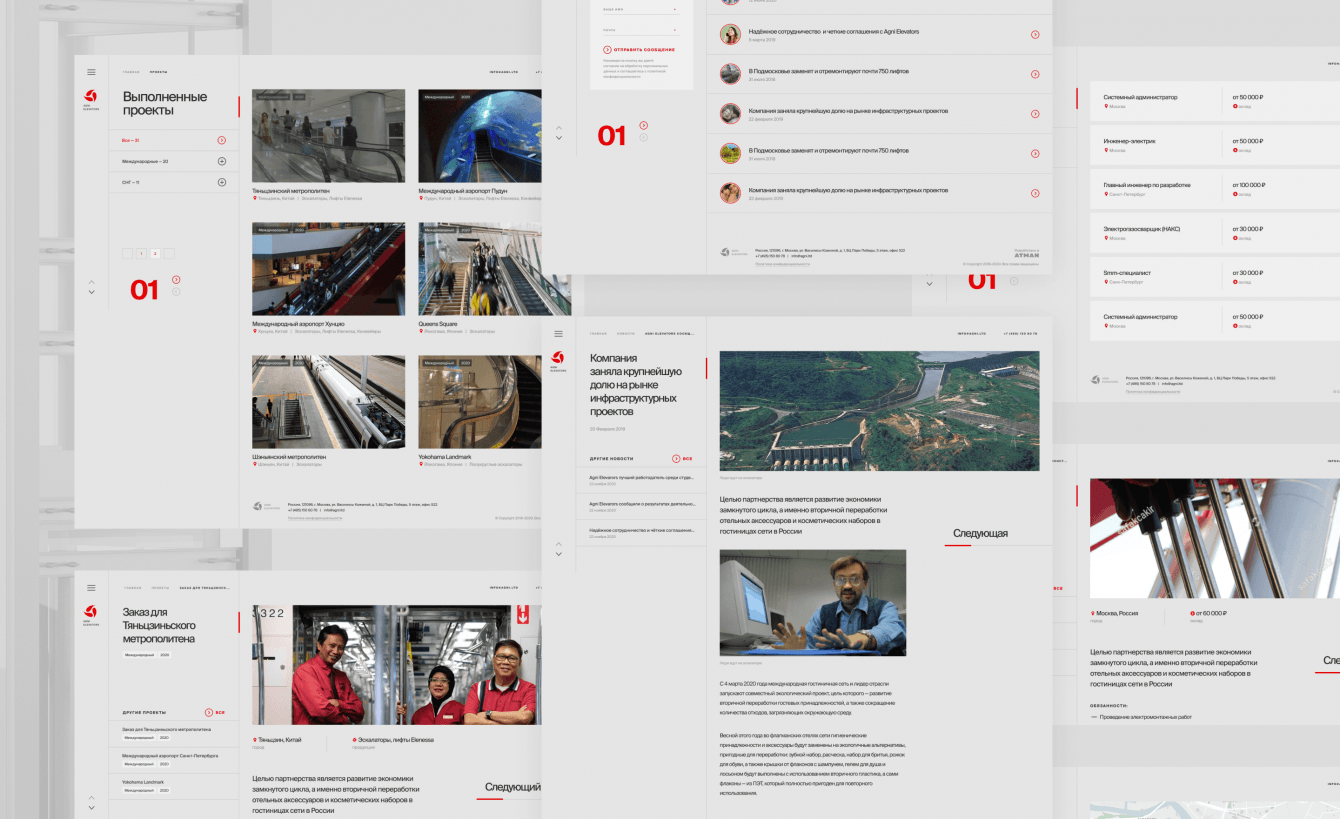
Task: Open Yokohama Landmark project thumbnail
Action: click(x=480, y=402)
